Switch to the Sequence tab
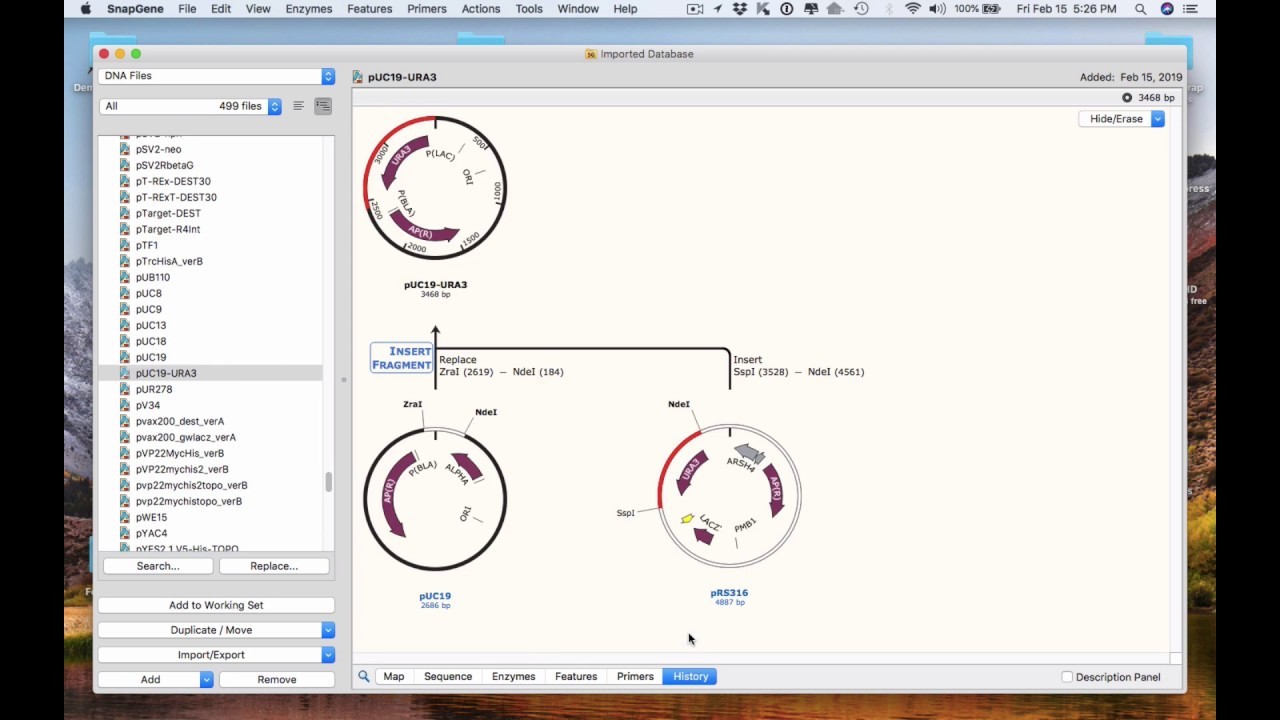 coord(448,677)
